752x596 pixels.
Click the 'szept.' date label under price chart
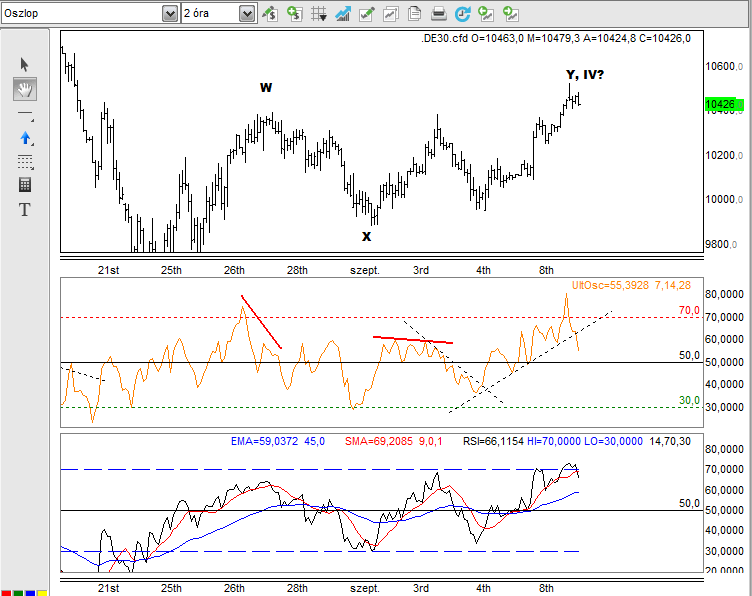click(x=365, y=270)
